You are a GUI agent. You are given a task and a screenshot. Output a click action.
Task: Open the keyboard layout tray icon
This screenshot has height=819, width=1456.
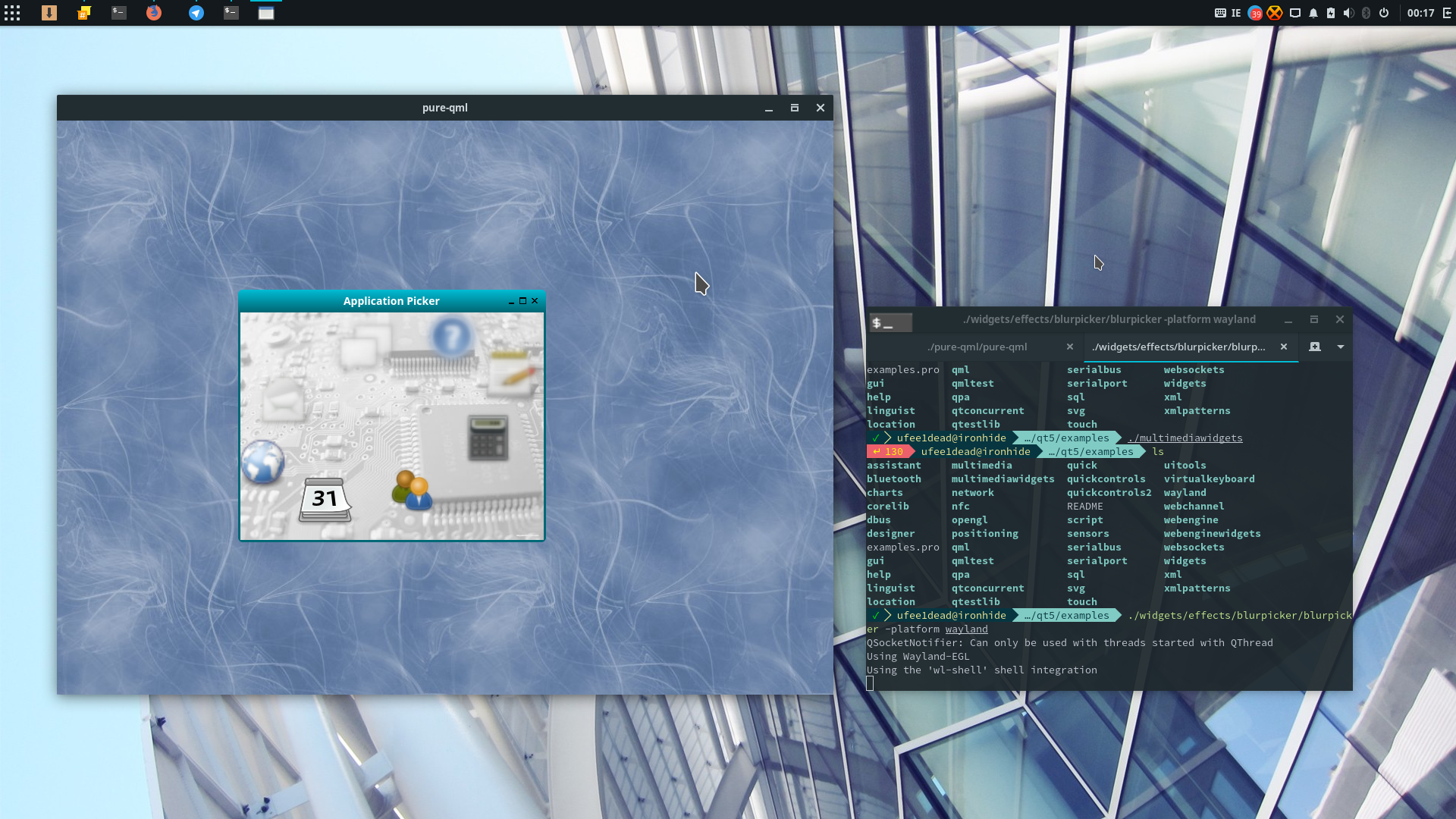coord(1220,13)
